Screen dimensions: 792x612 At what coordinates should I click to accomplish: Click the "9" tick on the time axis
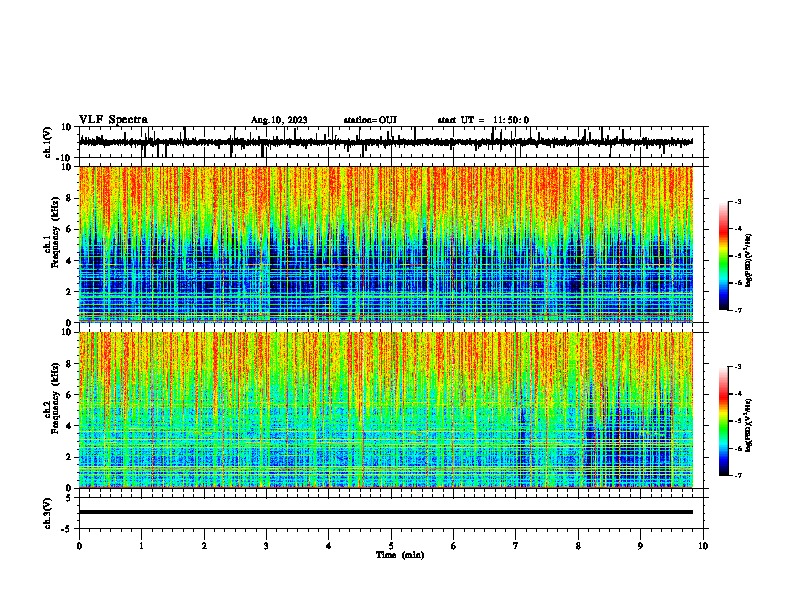(640, 546)
